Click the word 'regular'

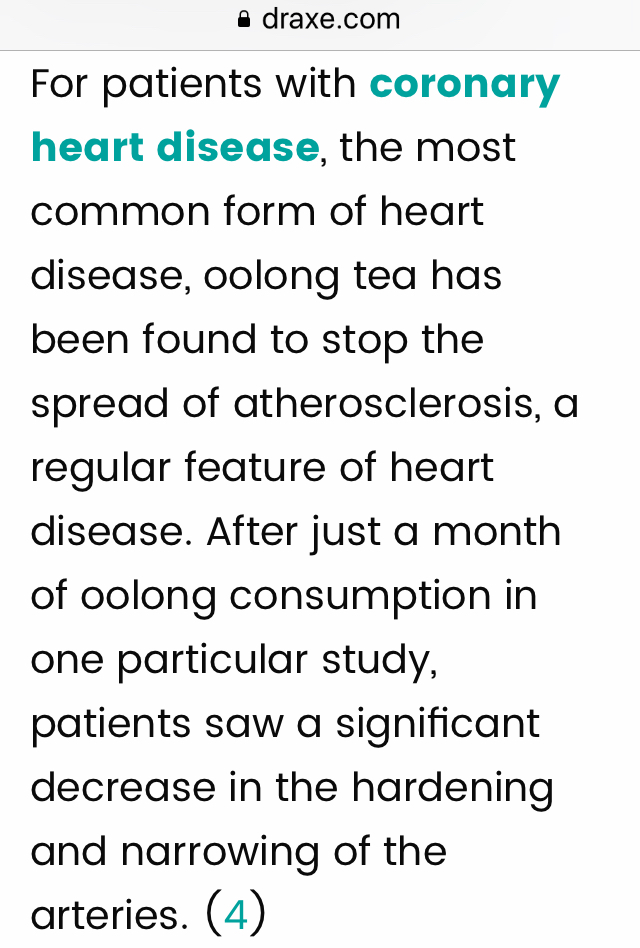click(x=100, y=469)
